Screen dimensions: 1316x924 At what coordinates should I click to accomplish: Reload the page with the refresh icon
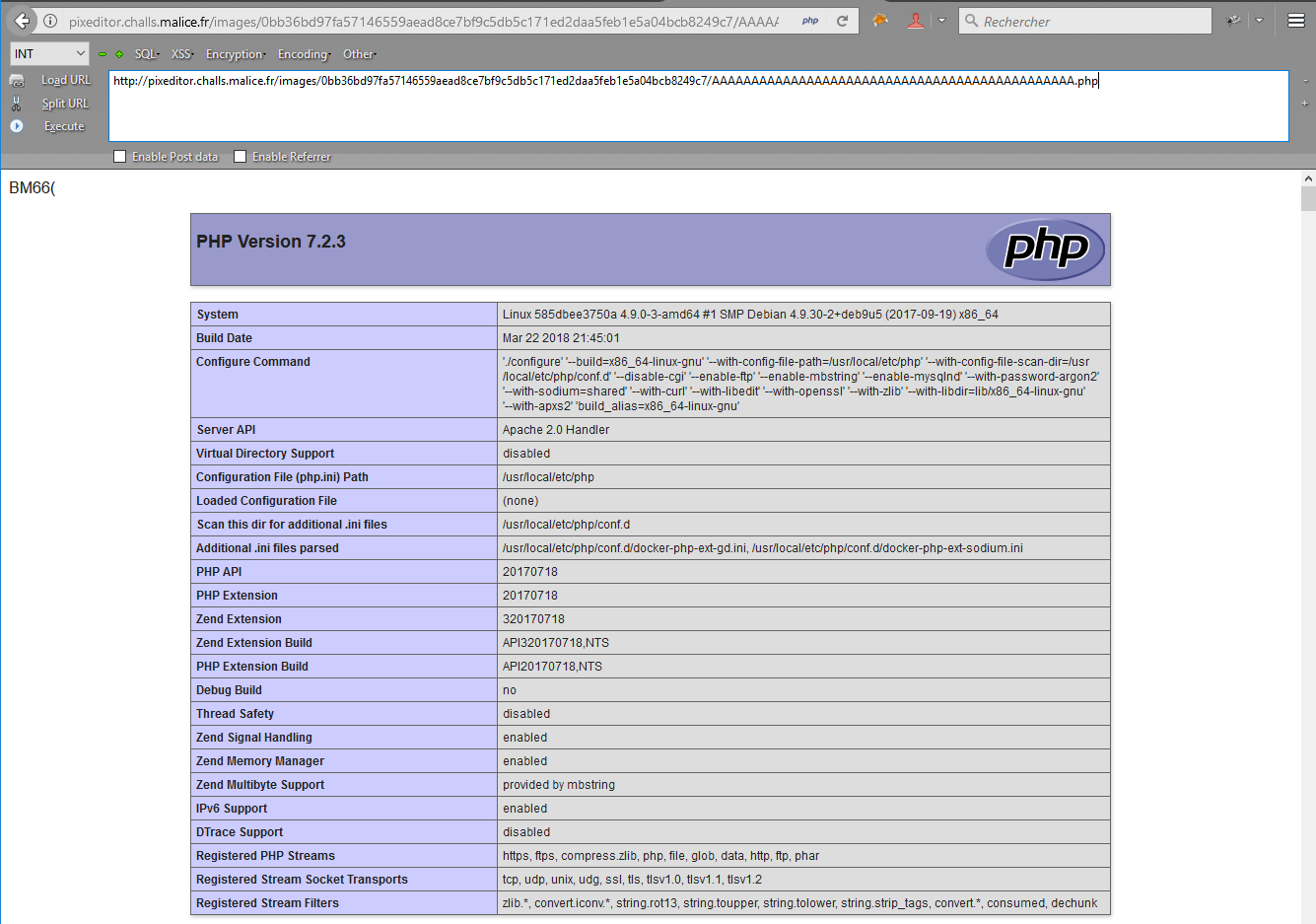[843, 21]
